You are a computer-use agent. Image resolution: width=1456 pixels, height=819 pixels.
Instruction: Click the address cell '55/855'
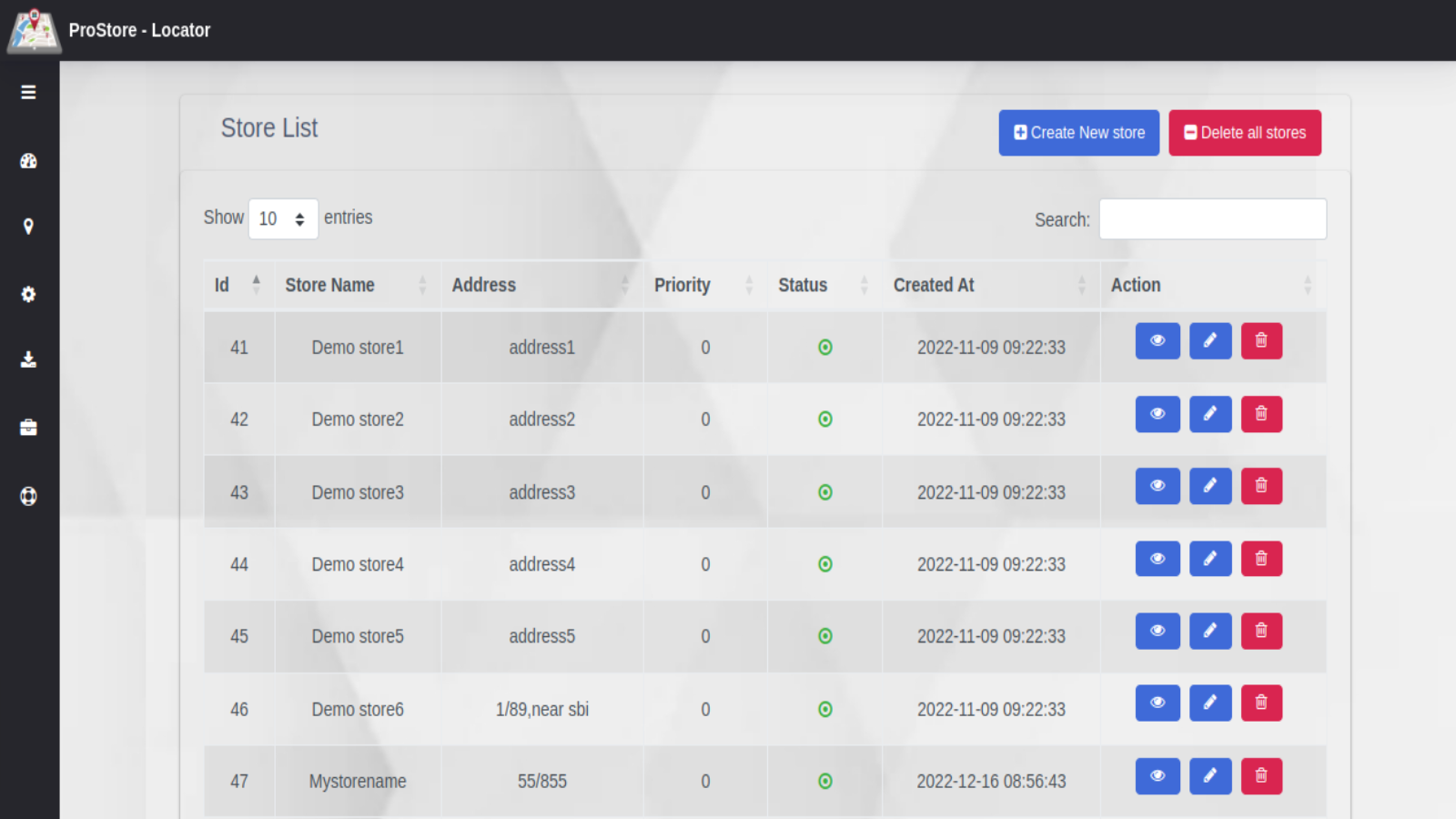tap(542, 781)
